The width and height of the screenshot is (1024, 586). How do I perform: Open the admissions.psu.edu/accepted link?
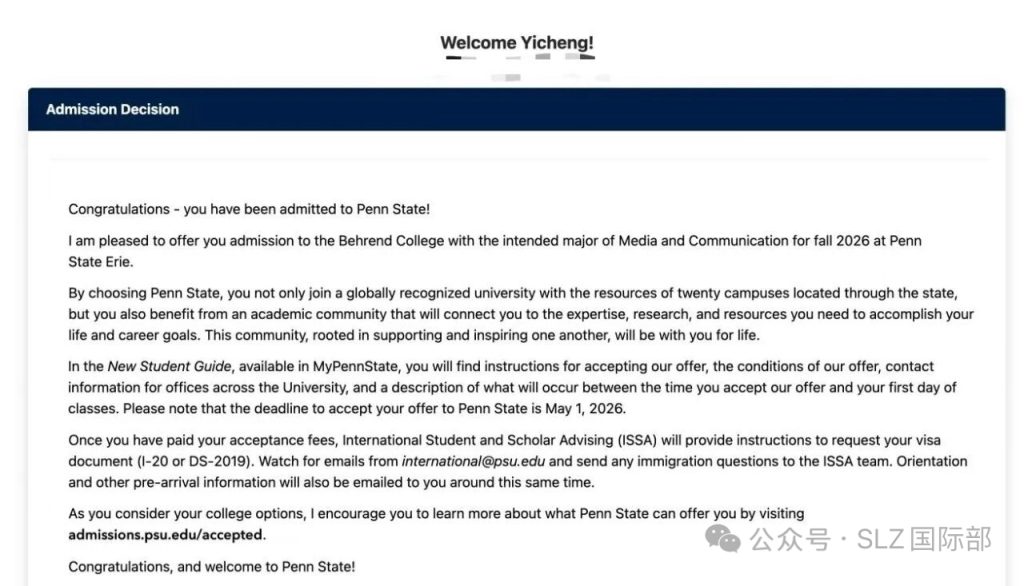pos(166,535)
